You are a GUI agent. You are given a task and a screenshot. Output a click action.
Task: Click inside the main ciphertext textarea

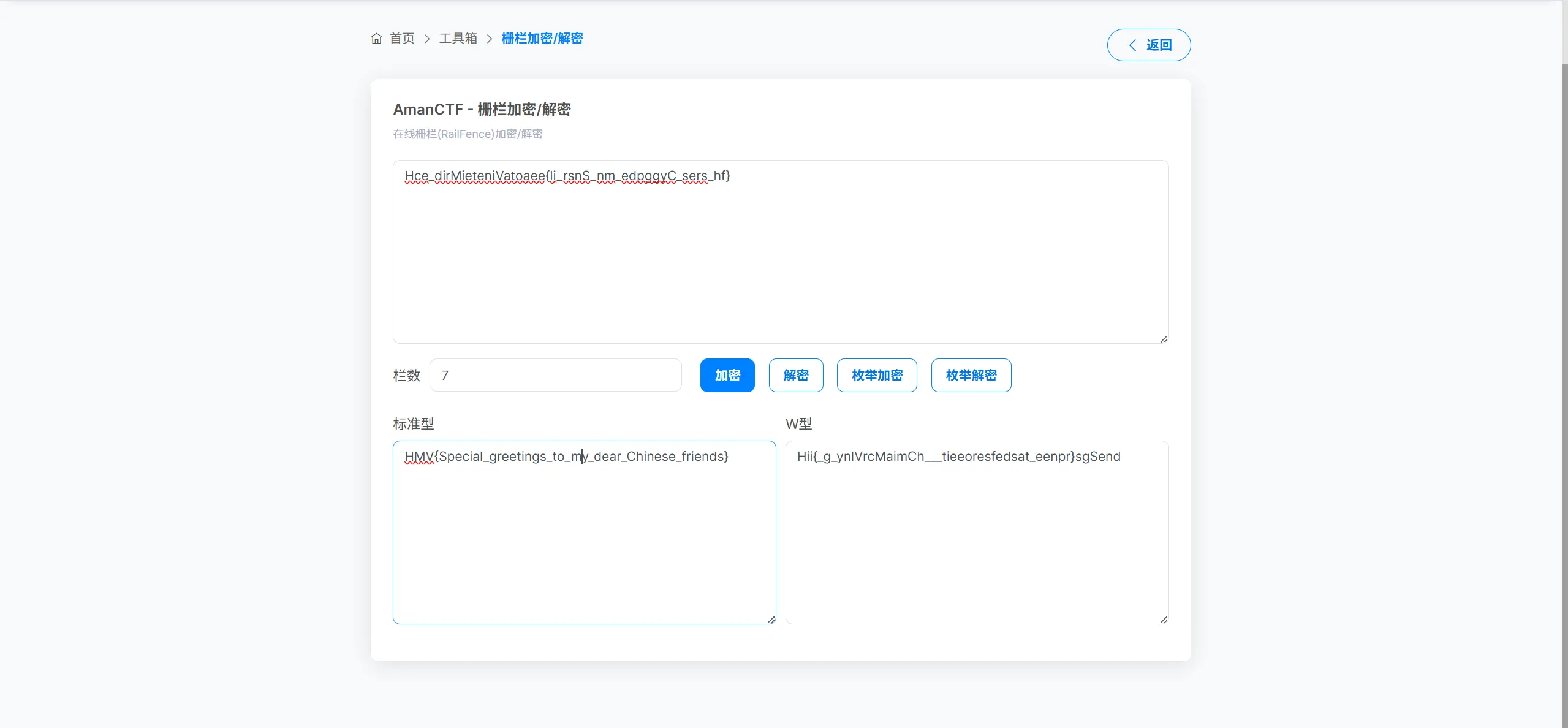pyautogui.click(x=780, y=257)
